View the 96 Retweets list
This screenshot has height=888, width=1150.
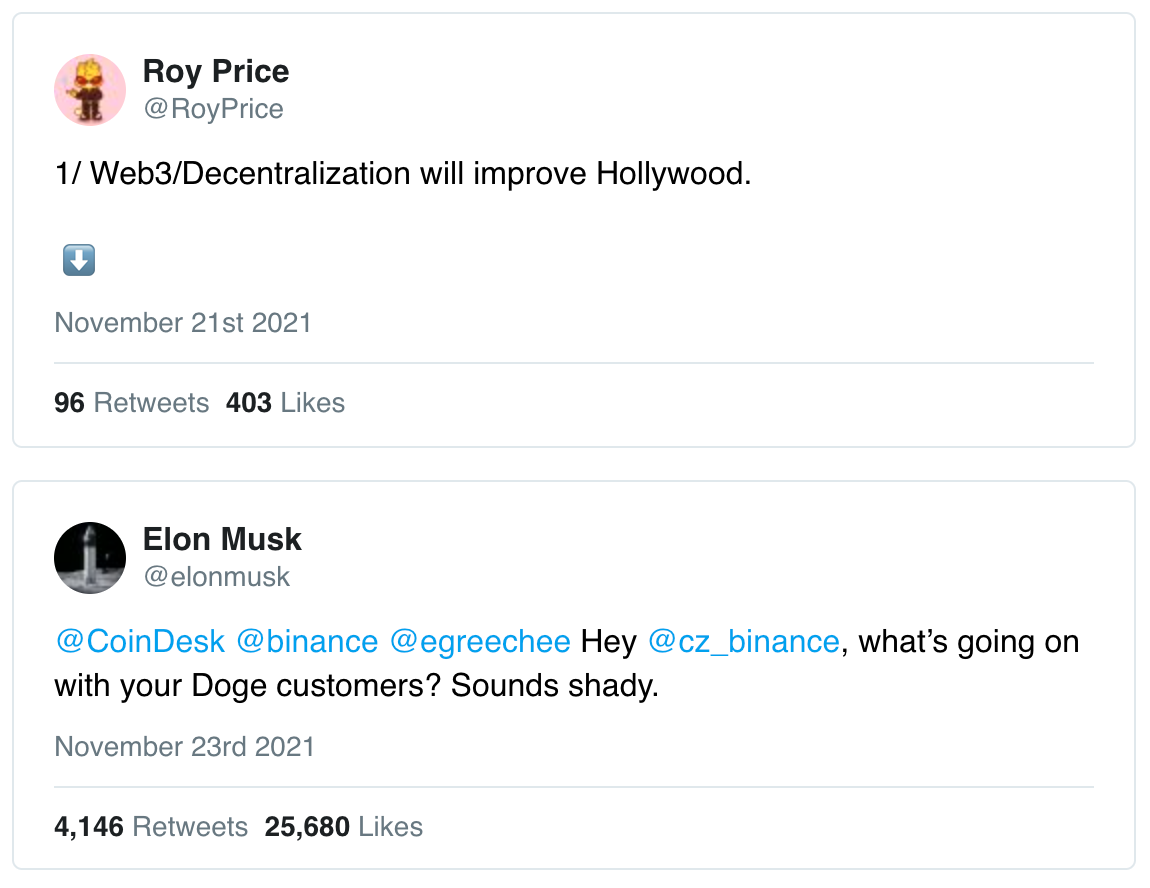click(x=132, y=403)
